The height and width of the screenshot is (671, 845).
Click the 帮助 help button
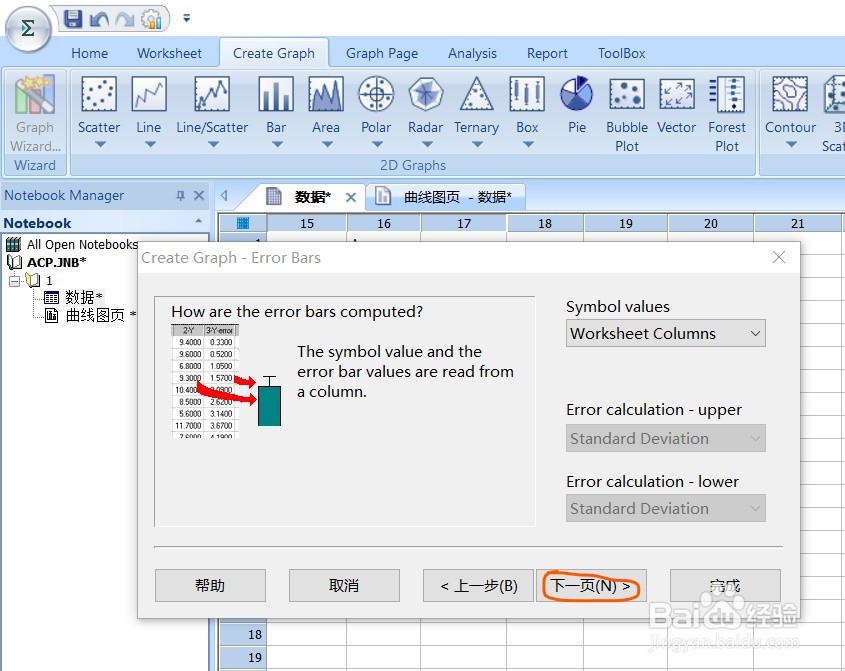[210, 585]
